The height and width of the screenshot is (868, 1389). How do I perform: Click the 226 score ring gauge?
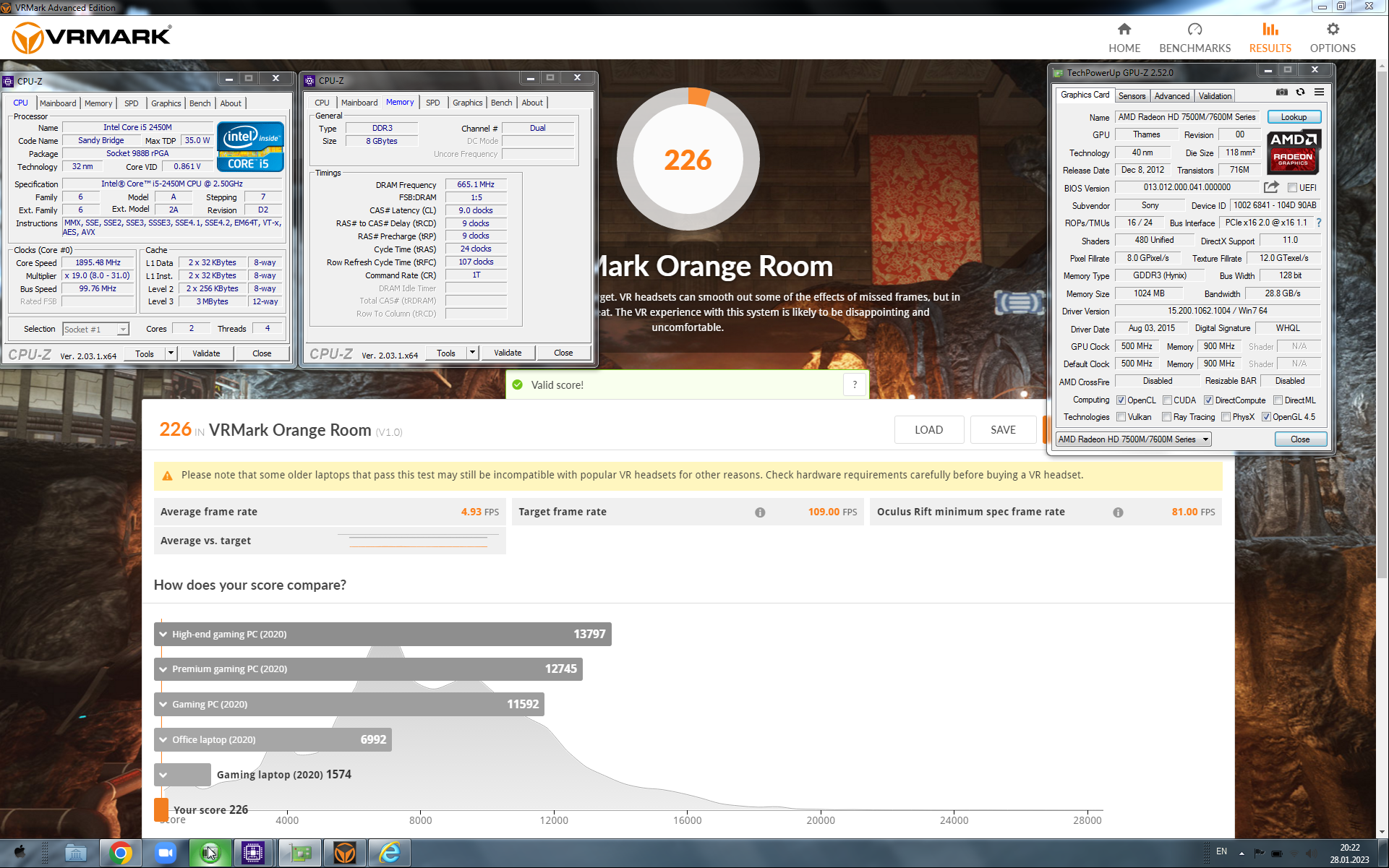coord(688,159)
